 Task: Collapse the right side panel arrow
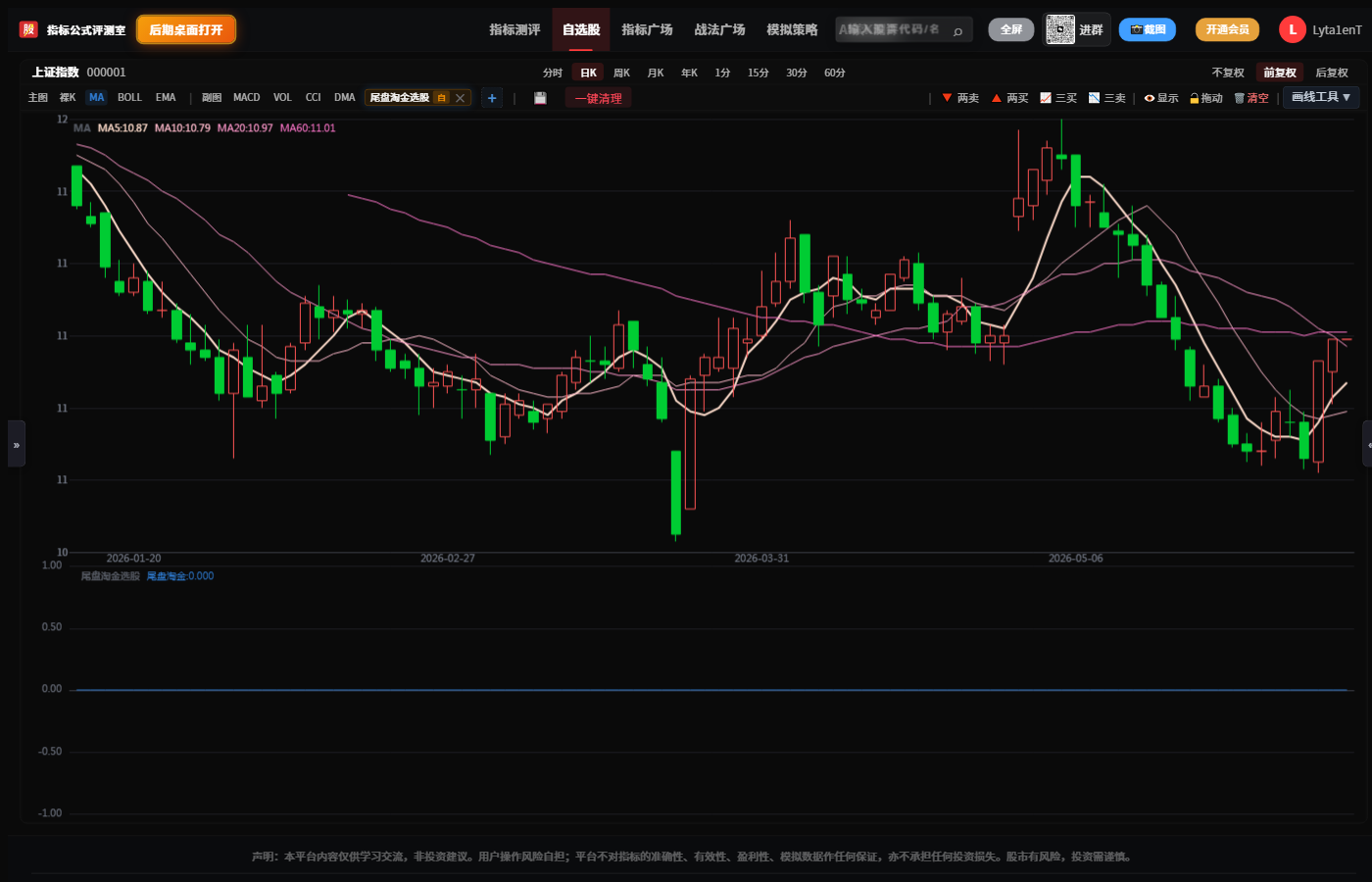tap(1368, 444)
